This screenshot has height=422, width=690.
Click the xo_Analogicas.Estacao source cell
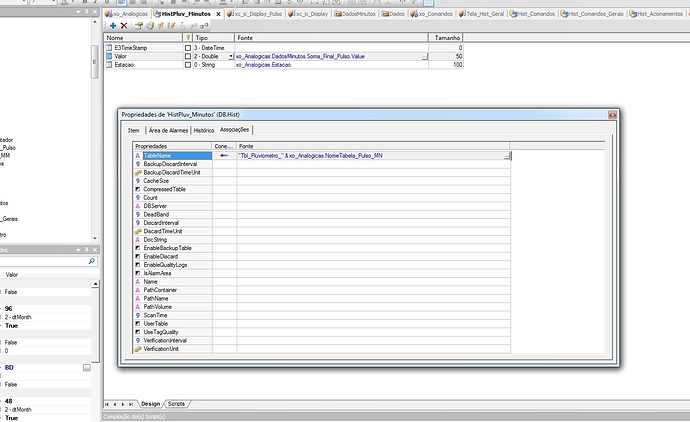[331, 65]
